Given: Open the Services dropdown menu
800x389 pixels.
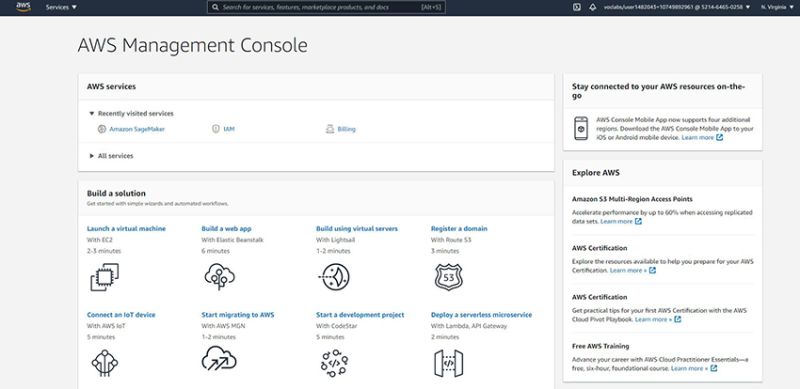Looking at the screenshot, I should [x=61, y=8].
